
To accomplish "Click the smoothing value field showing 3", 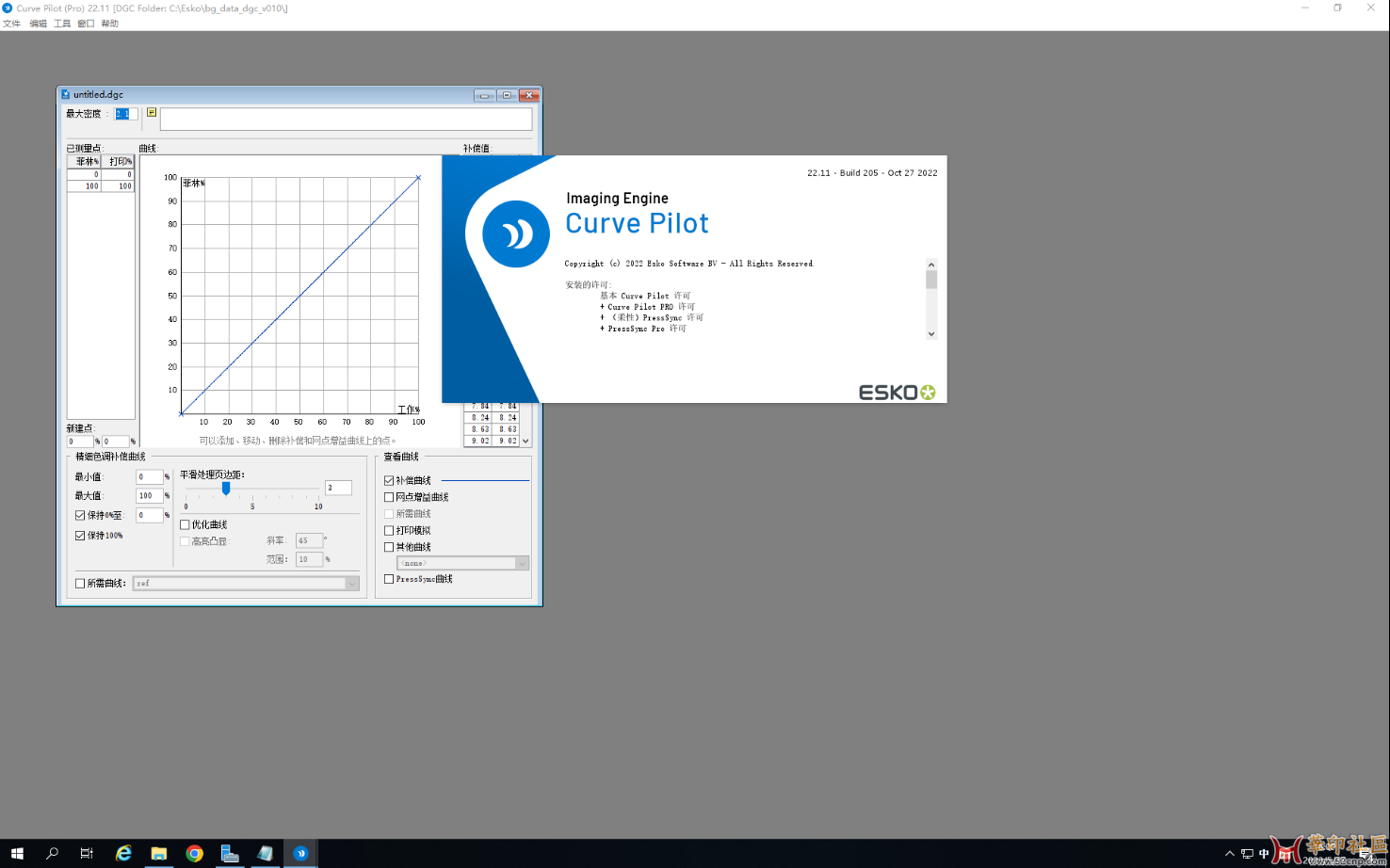I will 338,488.
